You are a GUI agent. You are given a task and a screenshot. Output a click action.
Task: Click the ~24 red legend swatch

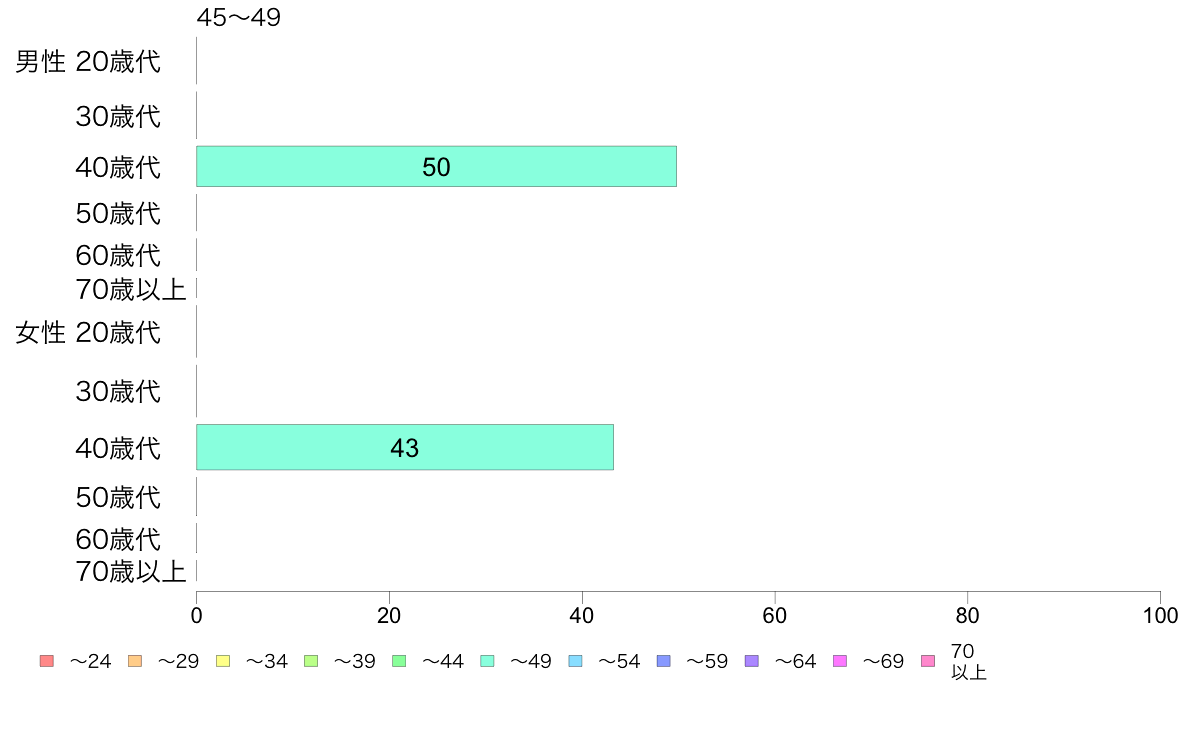click(47, 661)
